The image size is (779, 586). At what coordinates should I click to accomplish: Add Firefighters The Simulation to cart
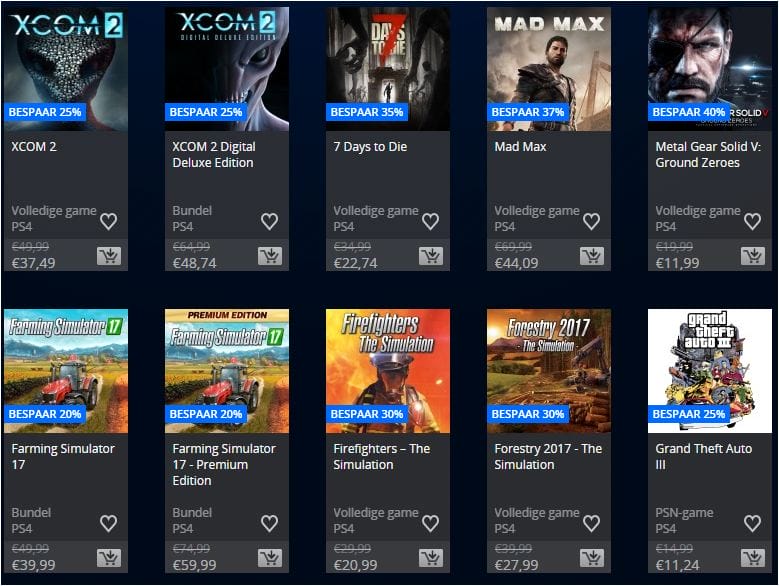431,558
